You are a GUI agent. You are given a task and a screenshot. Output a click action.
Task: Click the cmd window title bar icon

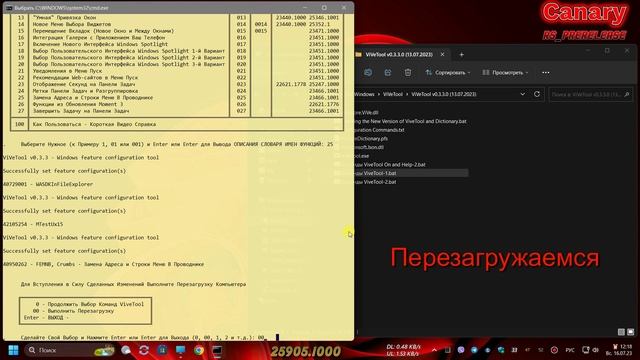point(9,8)
